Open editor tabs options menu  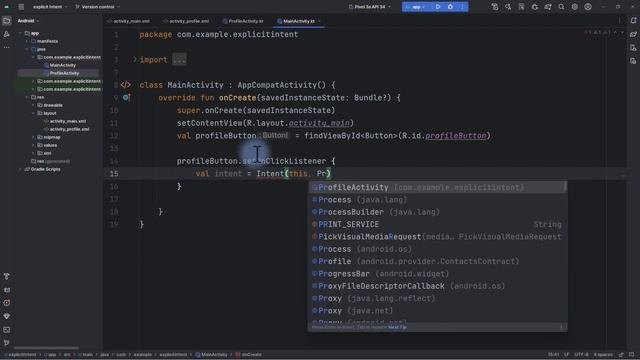tap(620, 21)
